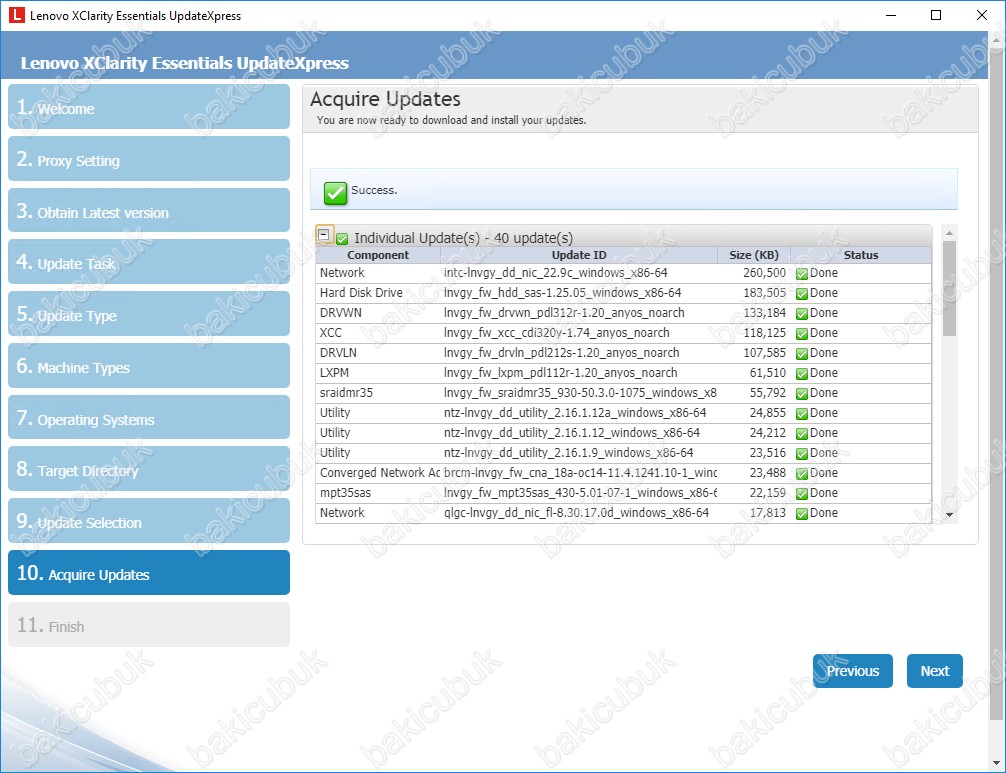
Task: Click step 10 Acquire Updates
Action: [x=149, y=573]
